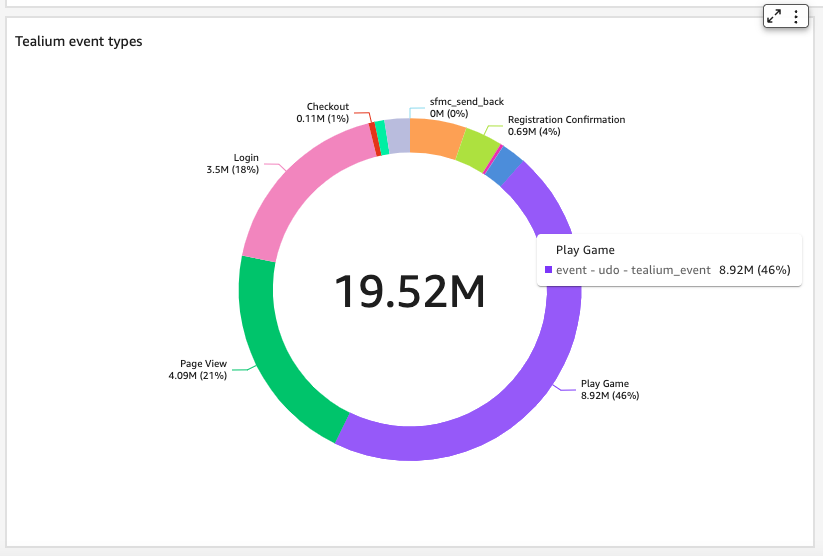Image resolution: width=823 pixels, height=556 pixels.
Task: Click the maximize visual arrows icon
Action: 774,16
